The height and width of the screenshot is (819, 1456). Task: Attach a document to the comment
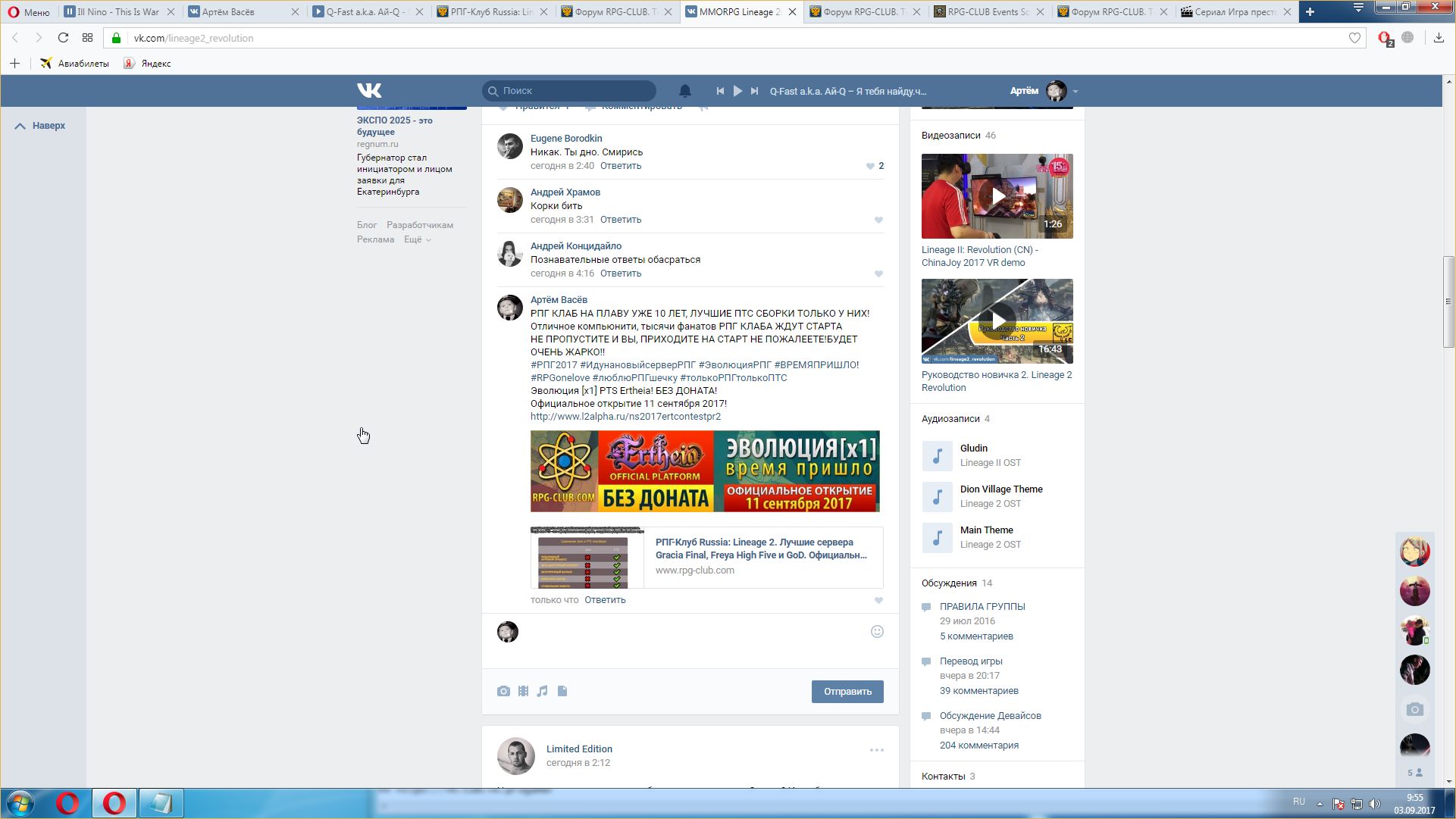coord(562,691)
